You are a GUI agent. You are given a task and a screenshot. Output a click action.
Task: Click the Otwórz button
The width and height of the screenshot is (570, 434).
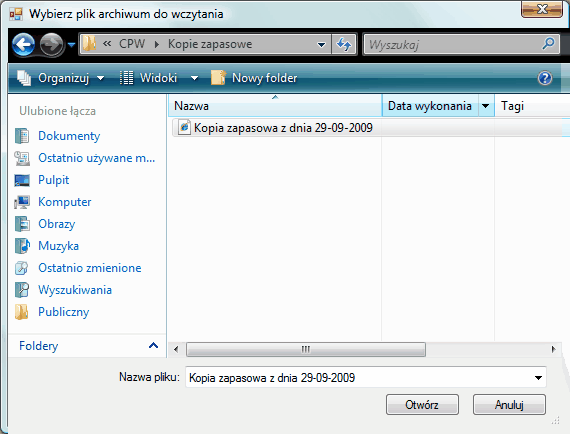[422, 405]
